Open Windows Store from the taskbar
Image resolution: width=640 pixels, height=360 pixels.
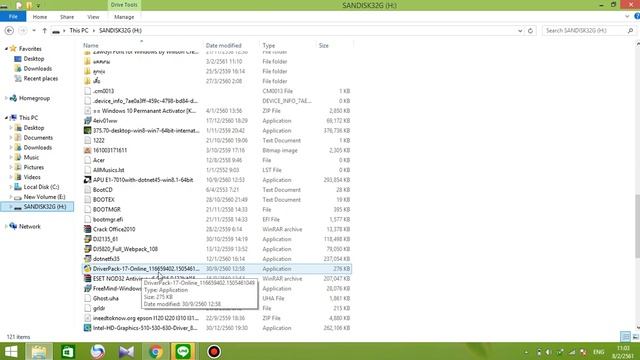point(68,351)
